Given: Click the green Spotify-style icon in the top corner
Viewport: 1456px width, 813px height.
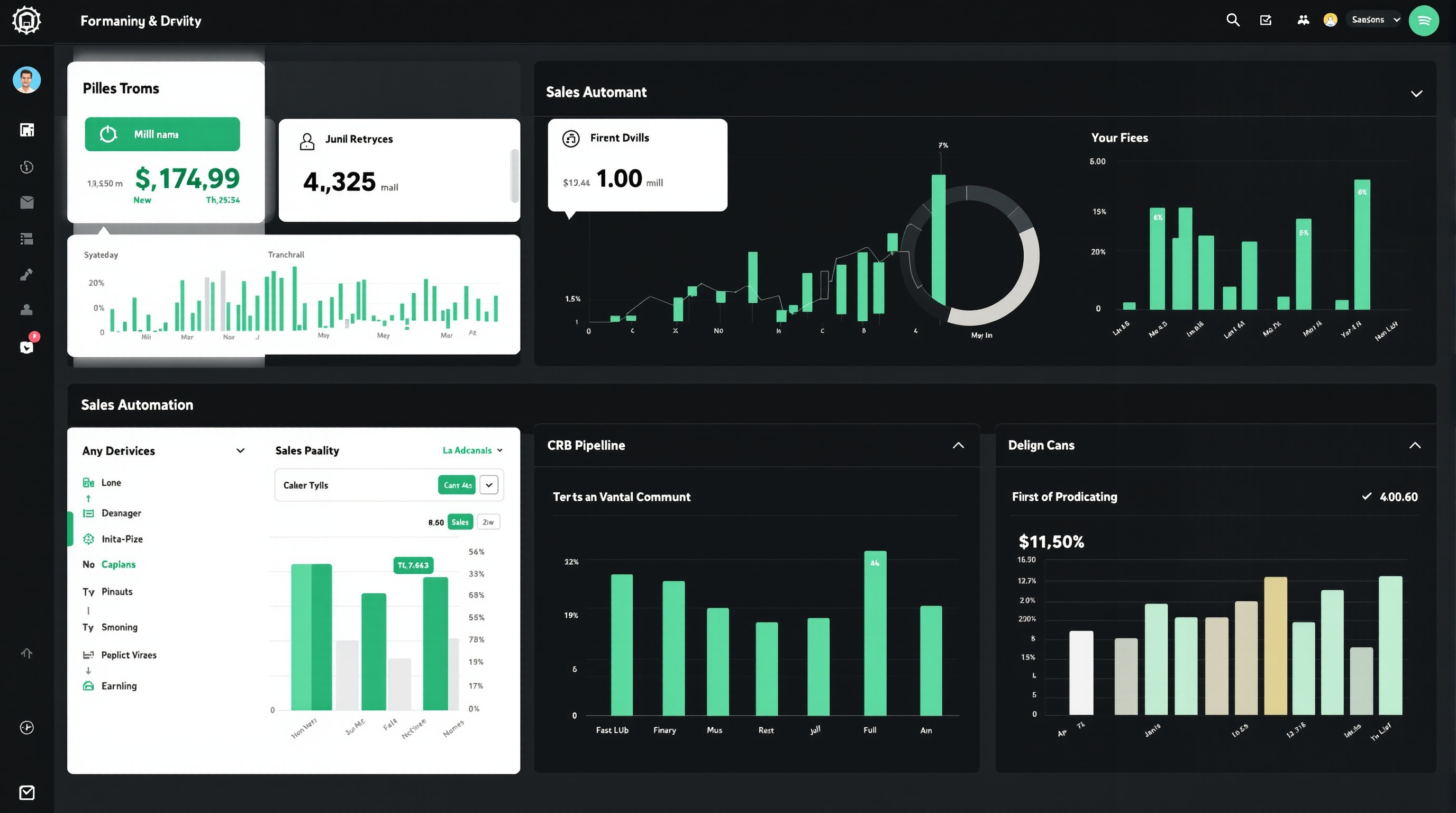Looking at the screenshot, I should click(x=1424, y=20).
